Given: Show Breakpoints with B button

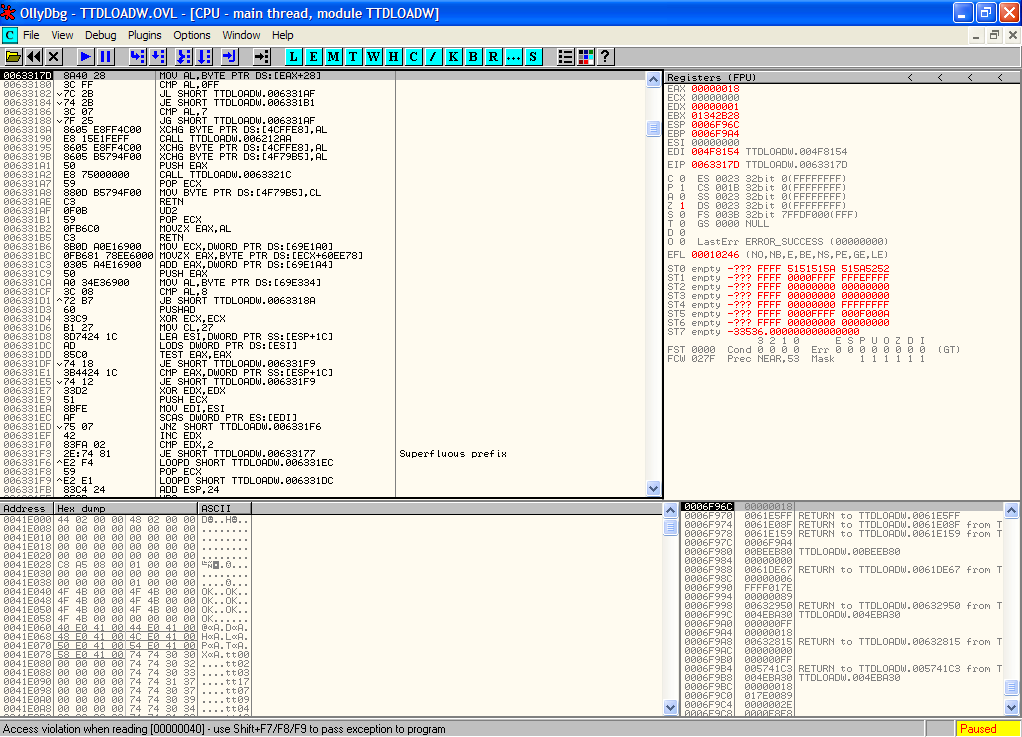Looking at the screenshot, I should pyautogui.click(x=473, y=57).
